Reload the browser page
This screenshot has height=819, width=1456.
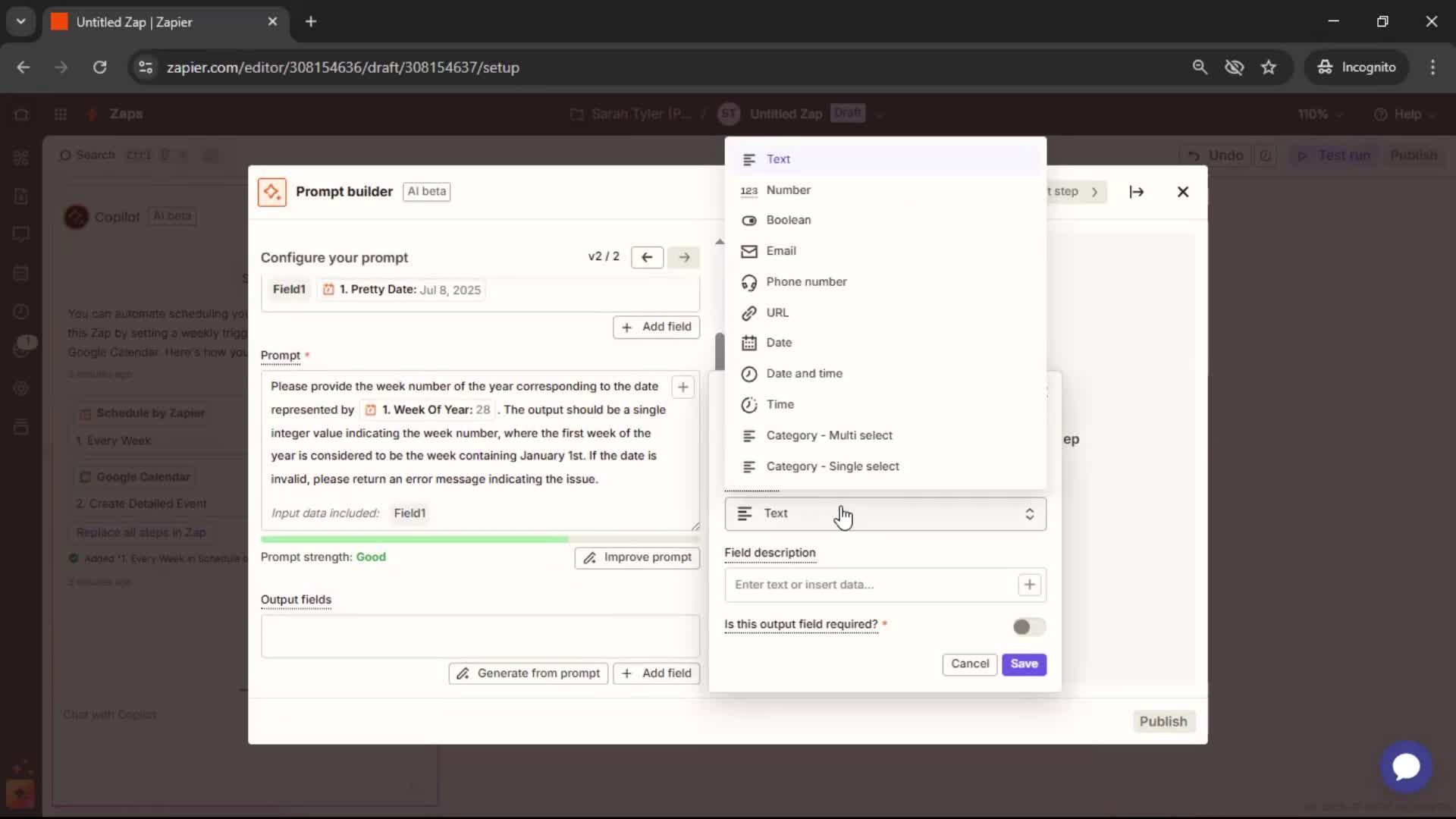(99, 67)
